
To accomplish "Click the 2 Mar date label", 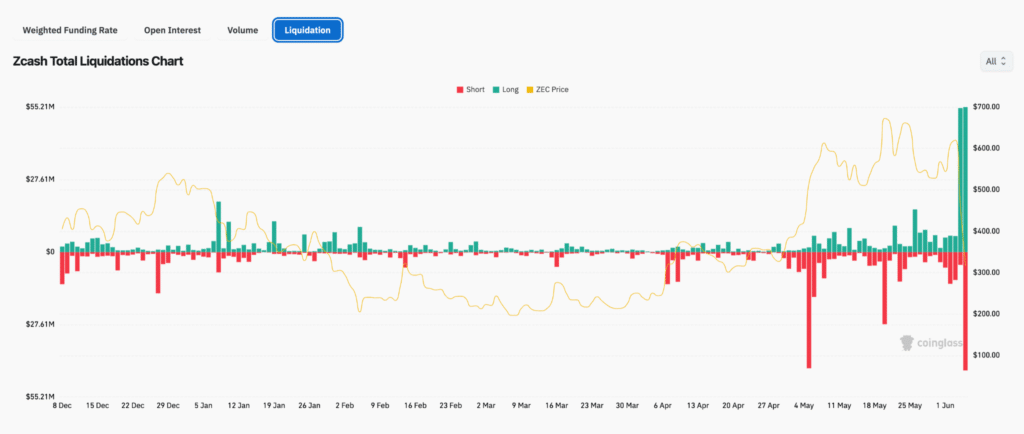I will tap(486, 405).
